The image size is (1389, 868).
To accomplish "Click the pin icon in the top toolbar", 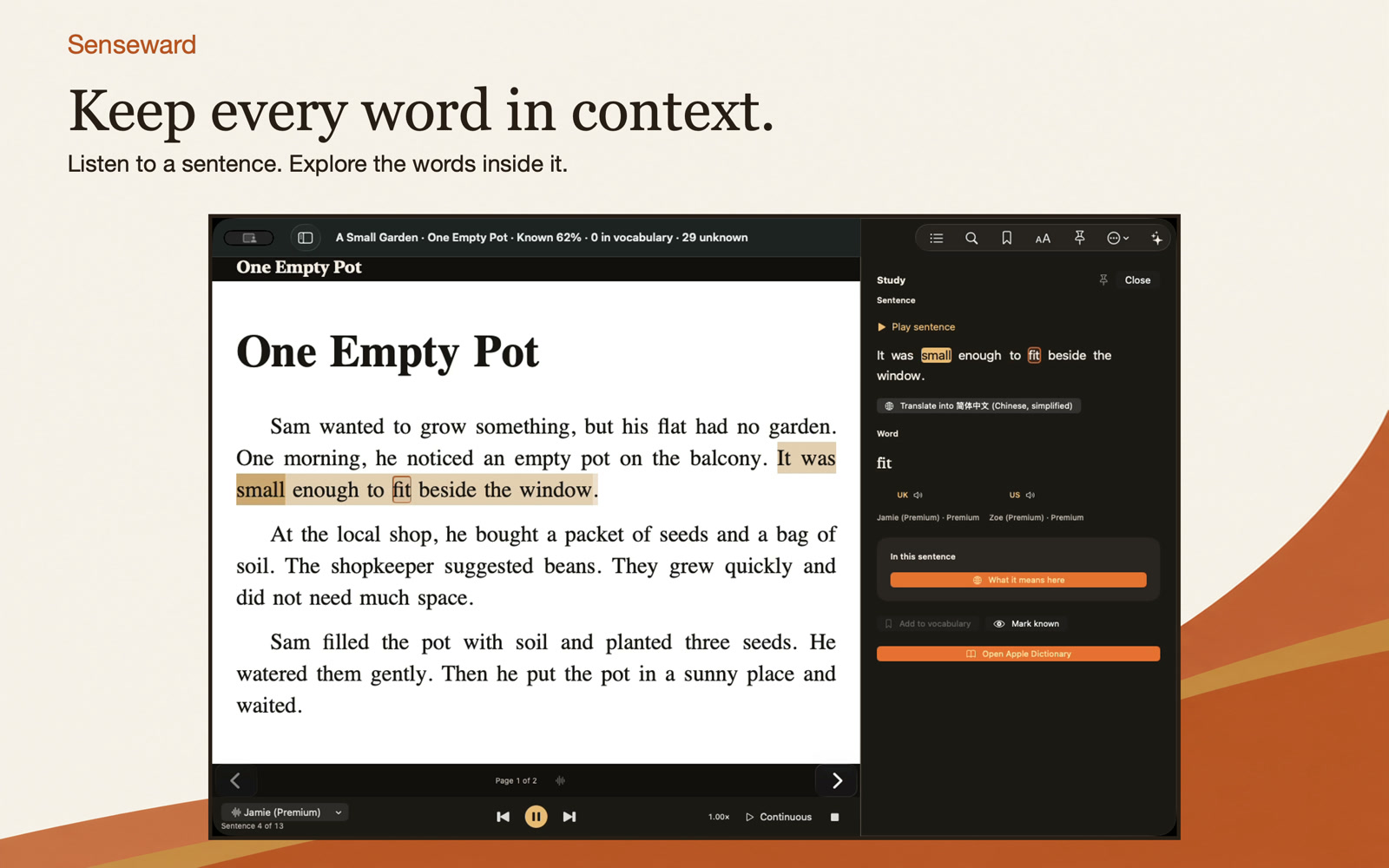I will (x=1079, y=238).
